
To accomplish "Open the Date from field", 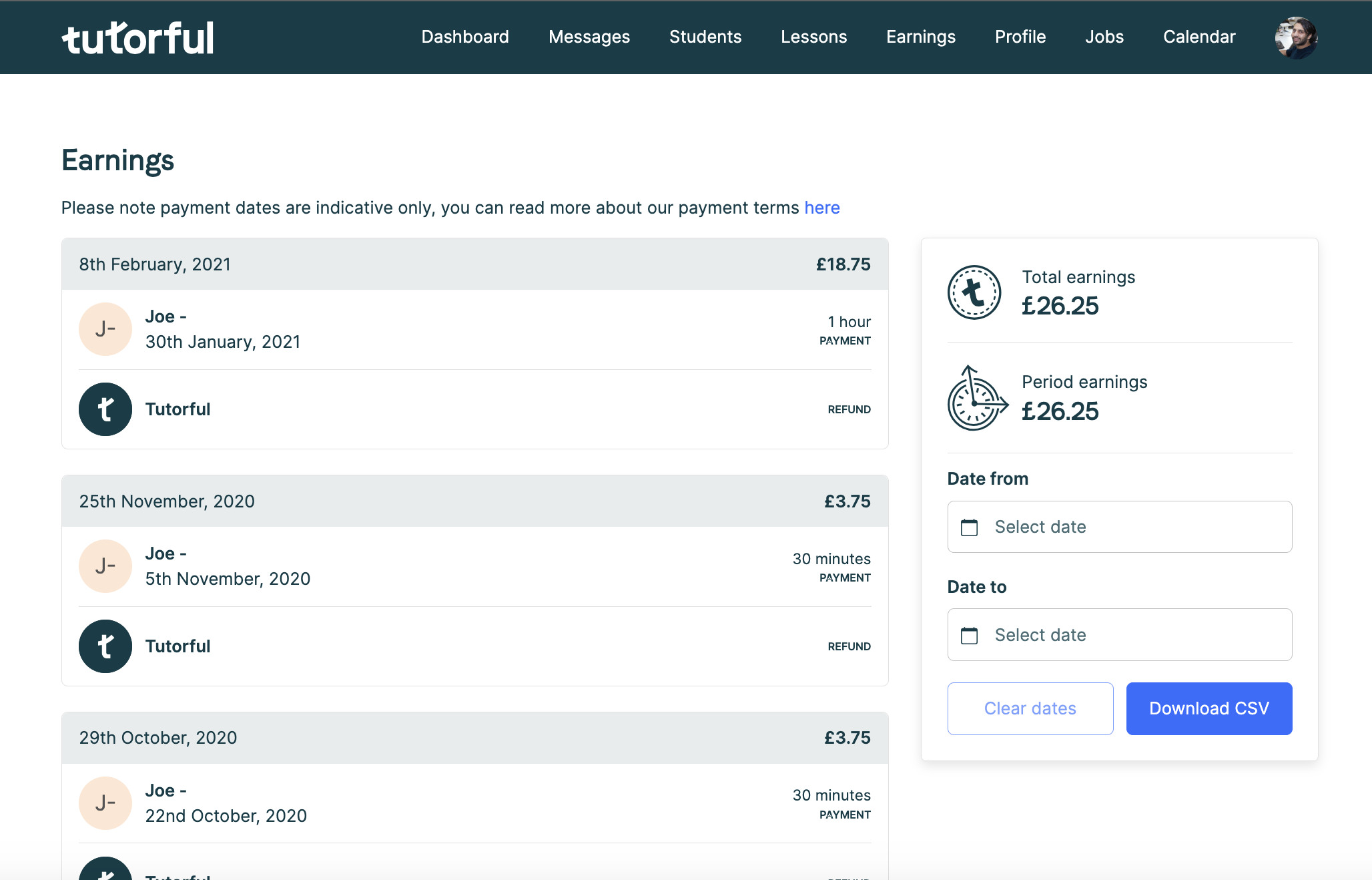I will click(1120, 527).
